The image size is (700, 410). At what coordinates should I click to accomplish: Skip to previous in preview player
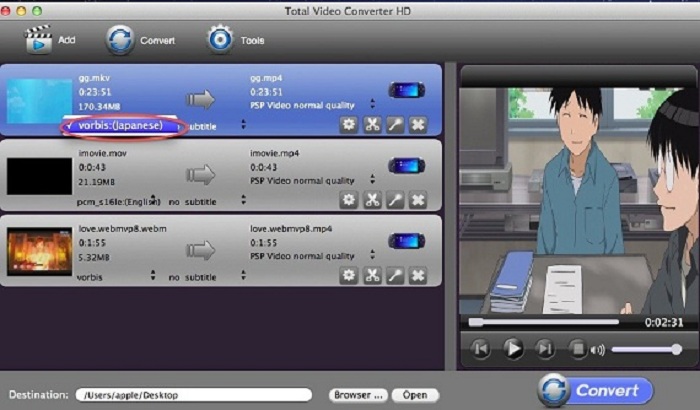[x=481, y=348]
